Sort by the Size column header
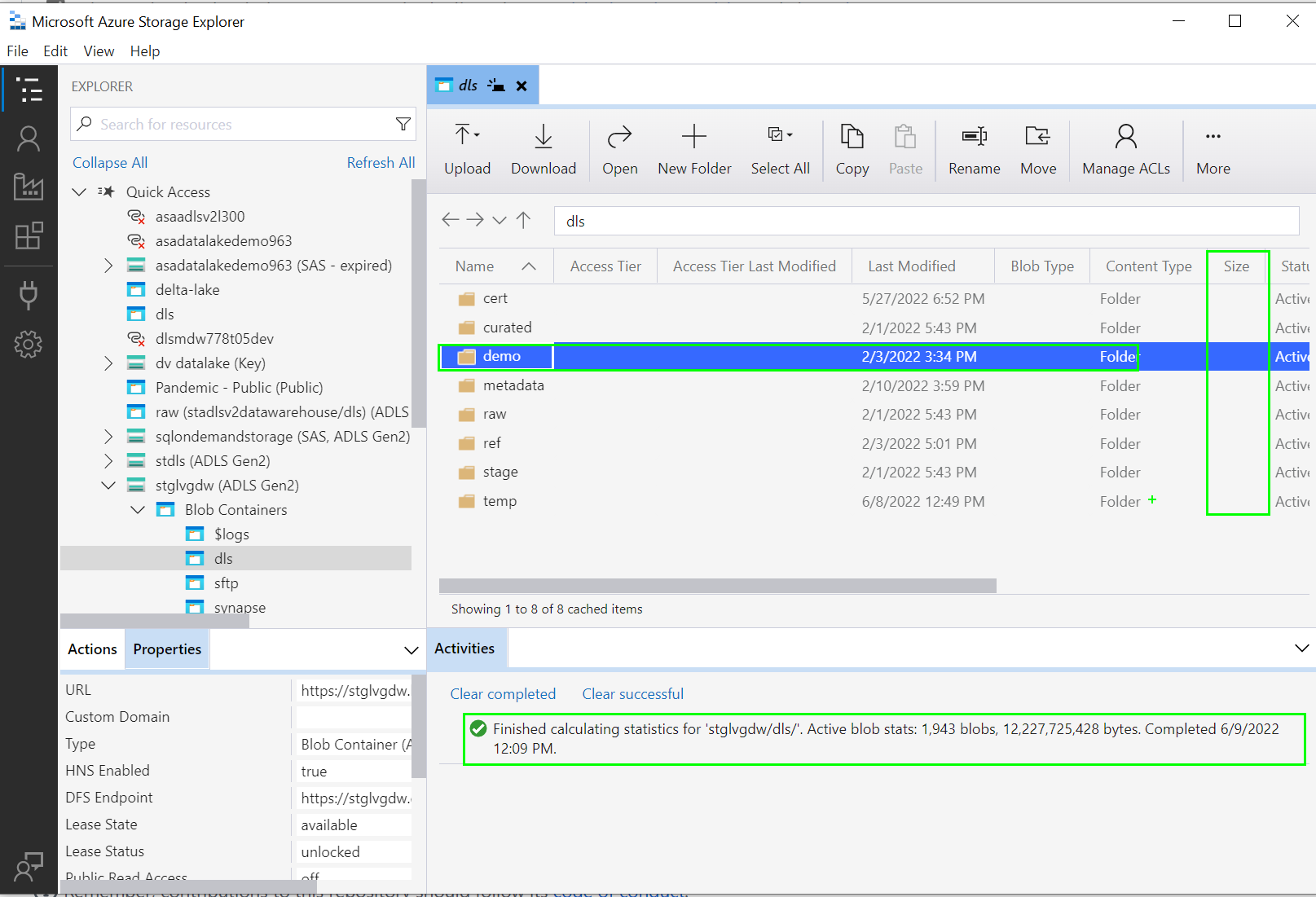This screenshot has height=897, width=1316. pyautogui.click(x=1236, y=266)
